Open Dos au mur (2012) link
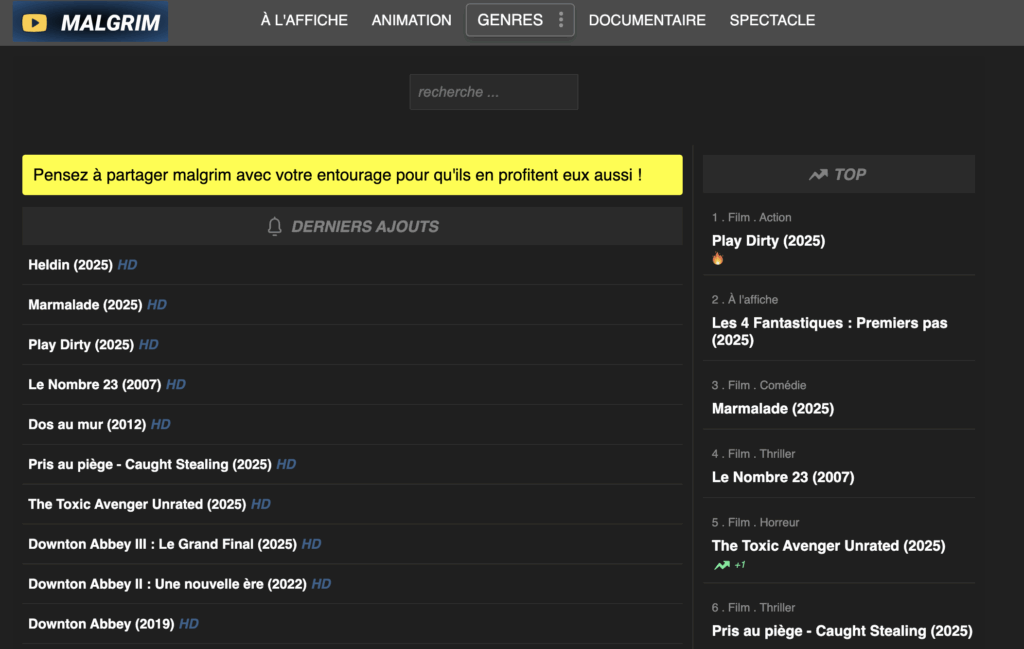The height and width of the screenshot is (649, 1024). coord(86,425)
